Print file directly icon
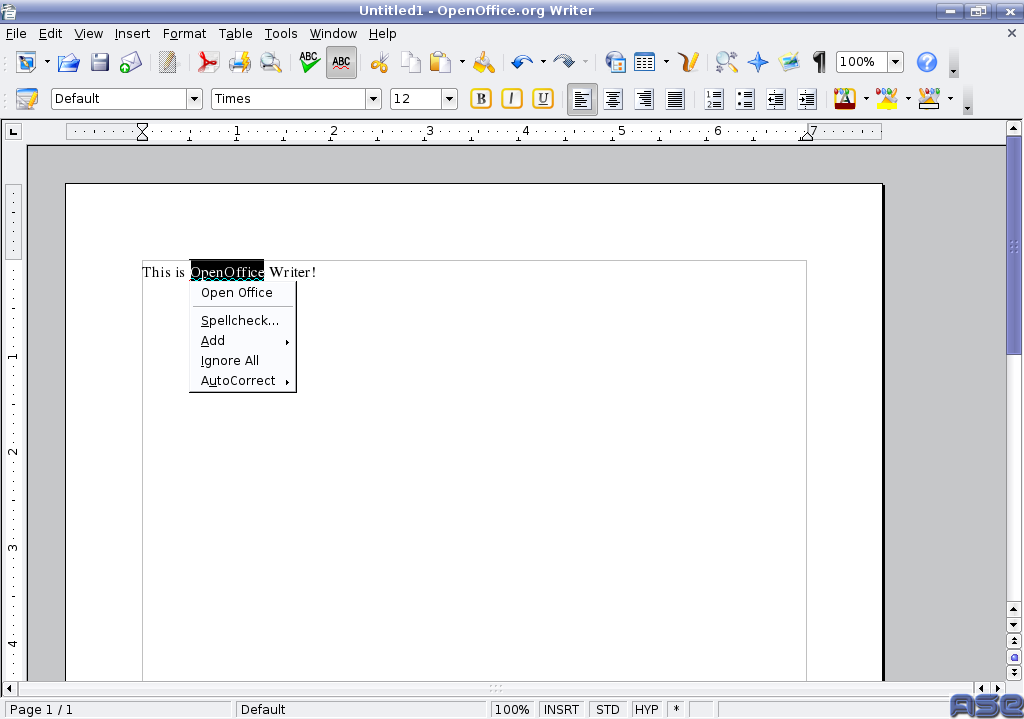Viewport: 1024px width, 719px height. [x=239, y=62]
